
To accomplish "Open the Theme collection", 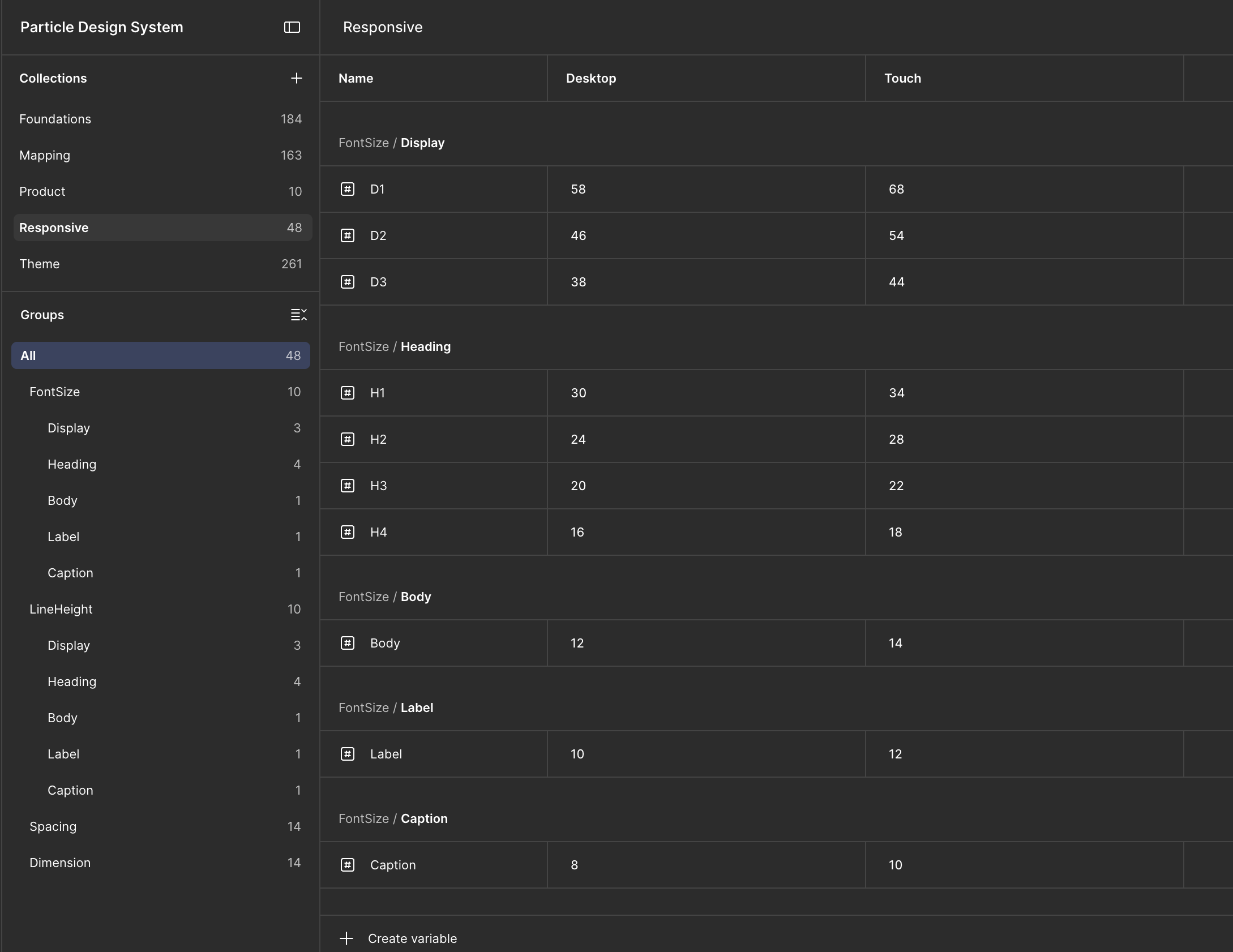I will pyautogui.click(x=162, y=264).
